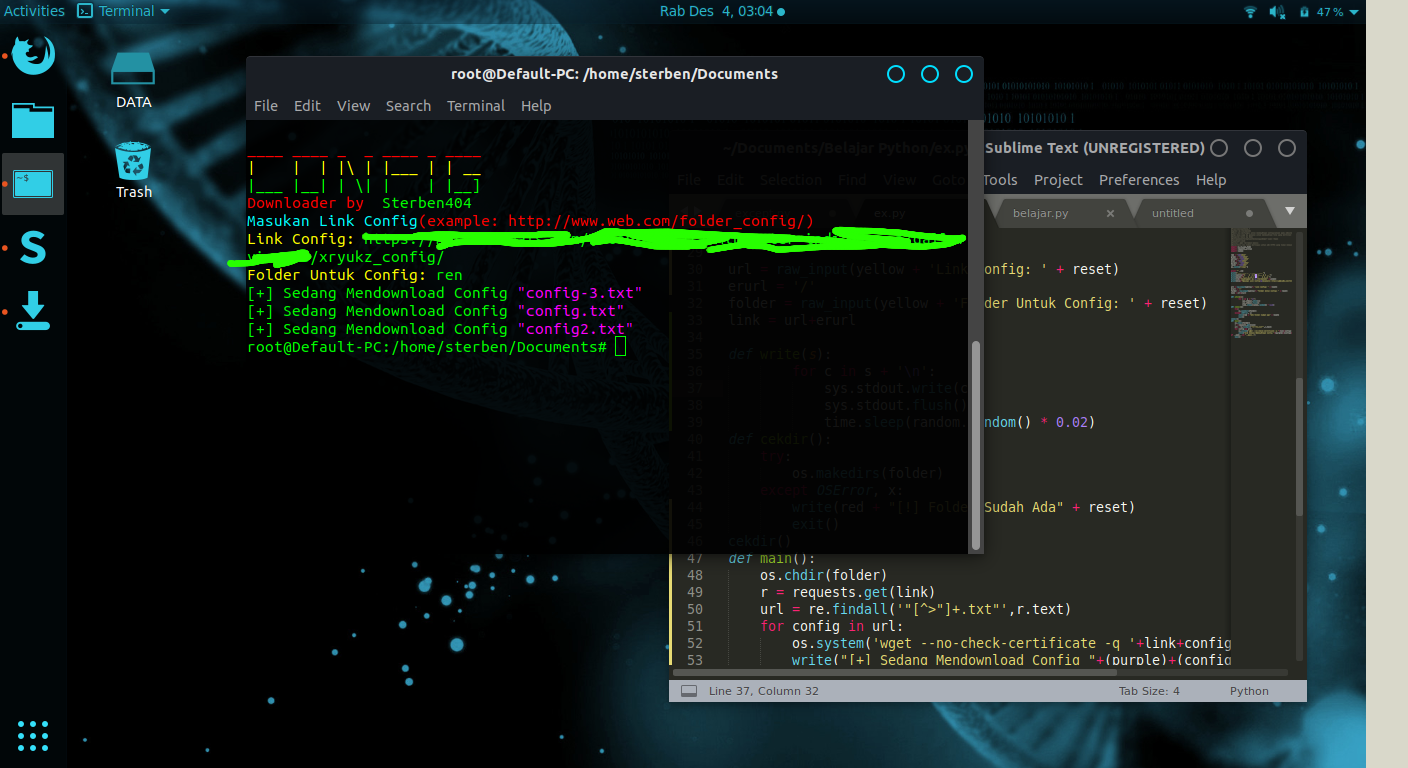Select the DATA drive desktop icon
This screenshot has width=1408, height=768.
point(133,80)
